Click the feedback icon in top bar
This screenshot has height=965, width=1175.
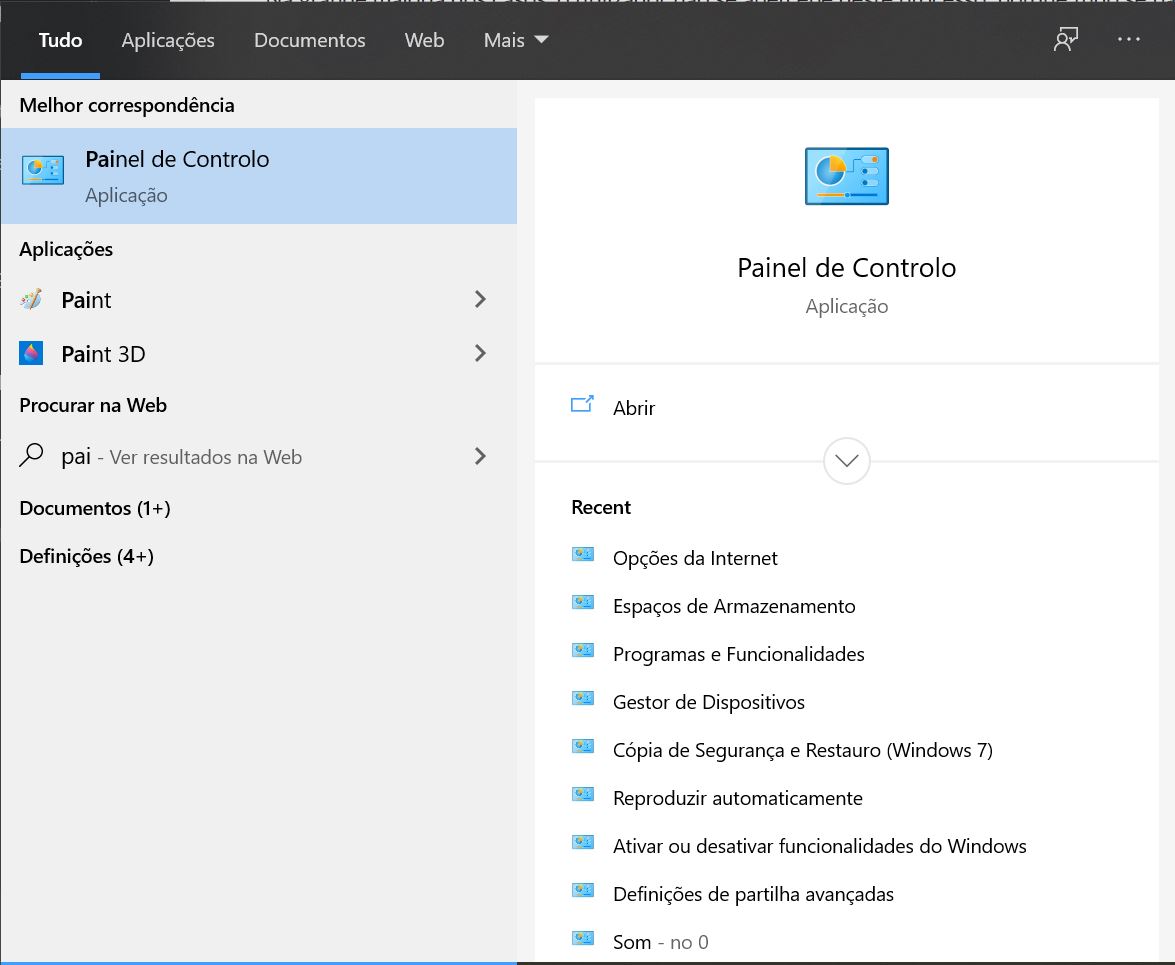click(x=1065, y=40)
